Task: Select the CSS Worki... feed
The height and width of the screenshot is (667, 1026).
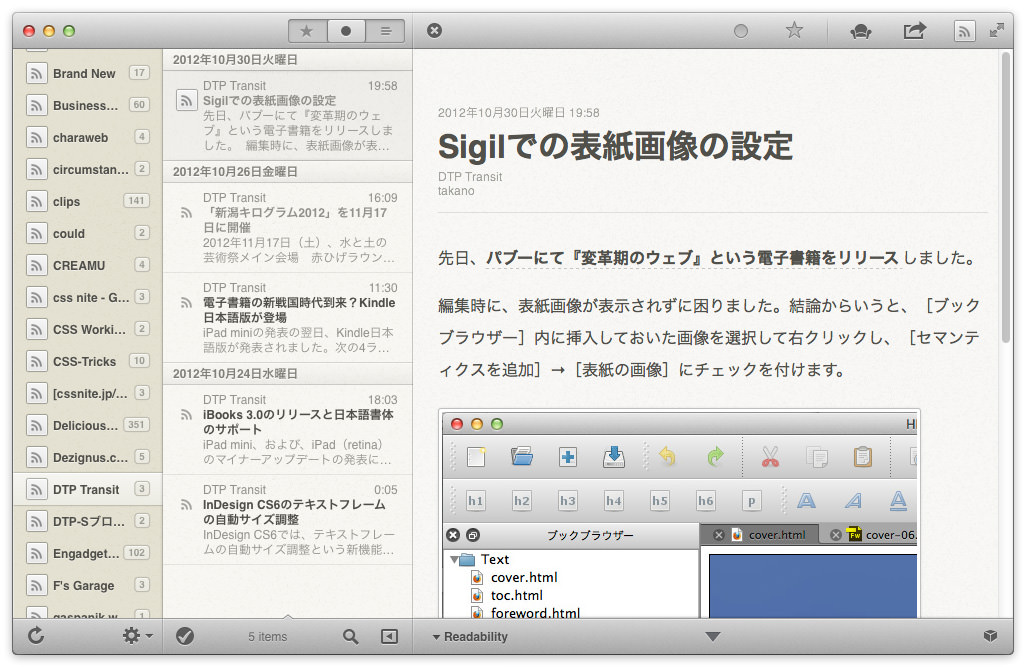Action: (x=88, y=330)
